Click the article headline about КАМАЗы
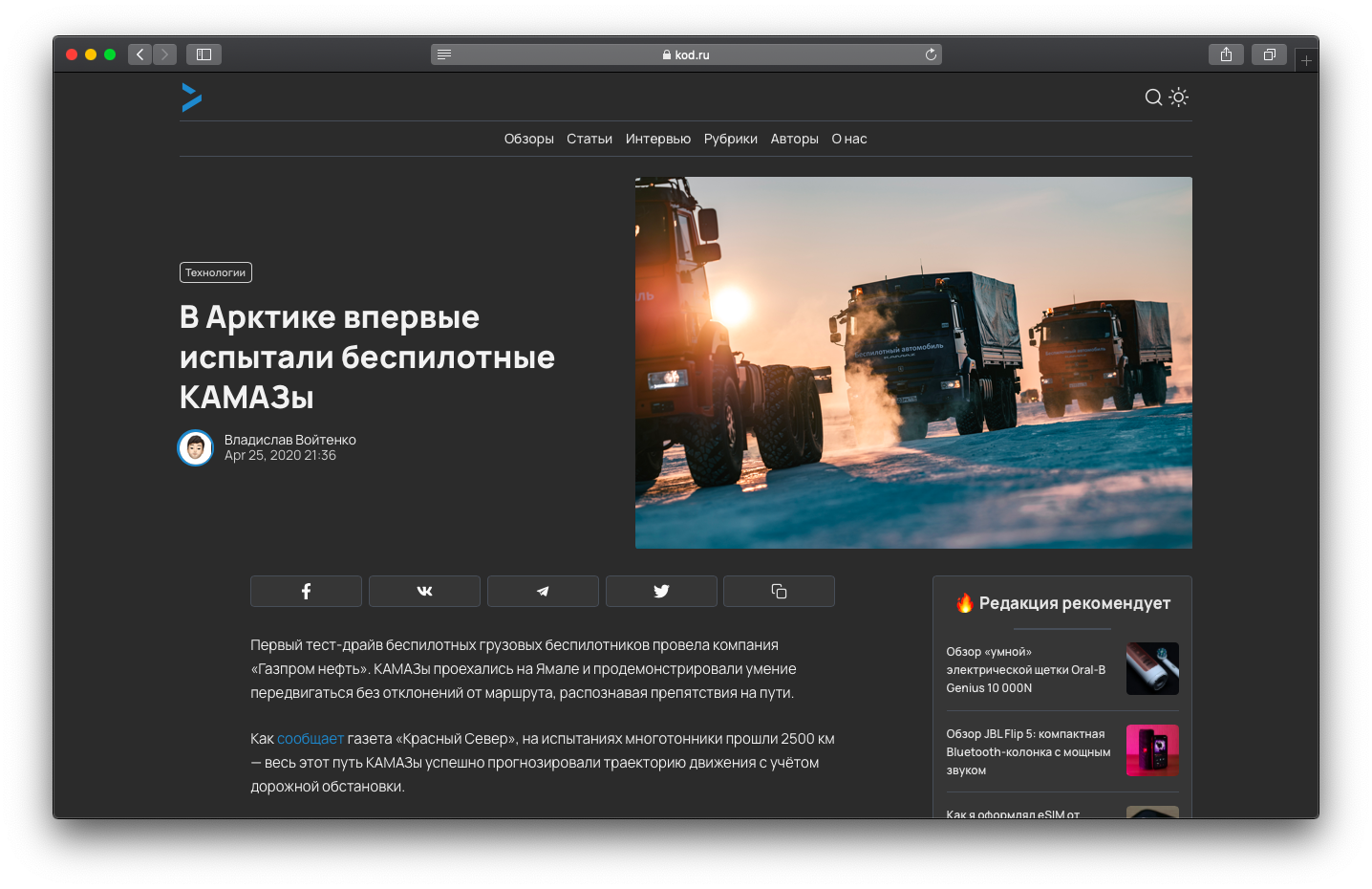1372x889 pixels. pos(367,357)
